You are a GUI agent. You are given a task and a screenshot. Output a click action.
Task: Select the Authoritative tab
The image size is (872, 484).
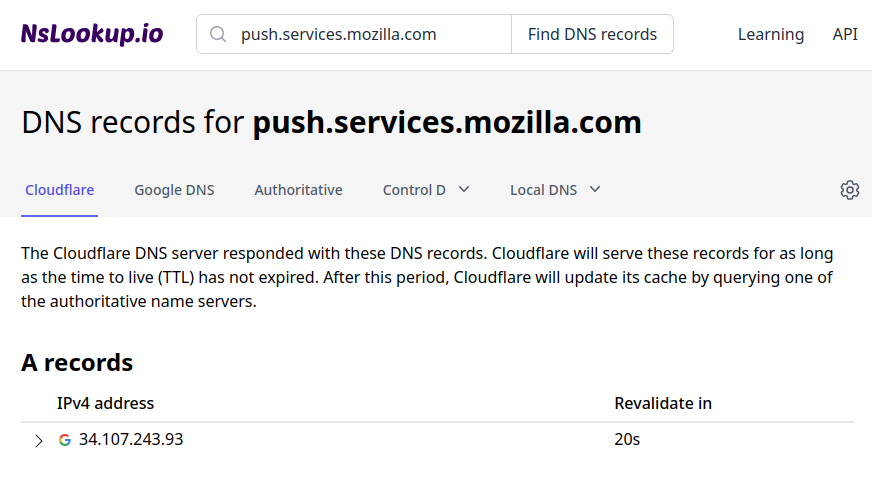(x=298, y=190)
